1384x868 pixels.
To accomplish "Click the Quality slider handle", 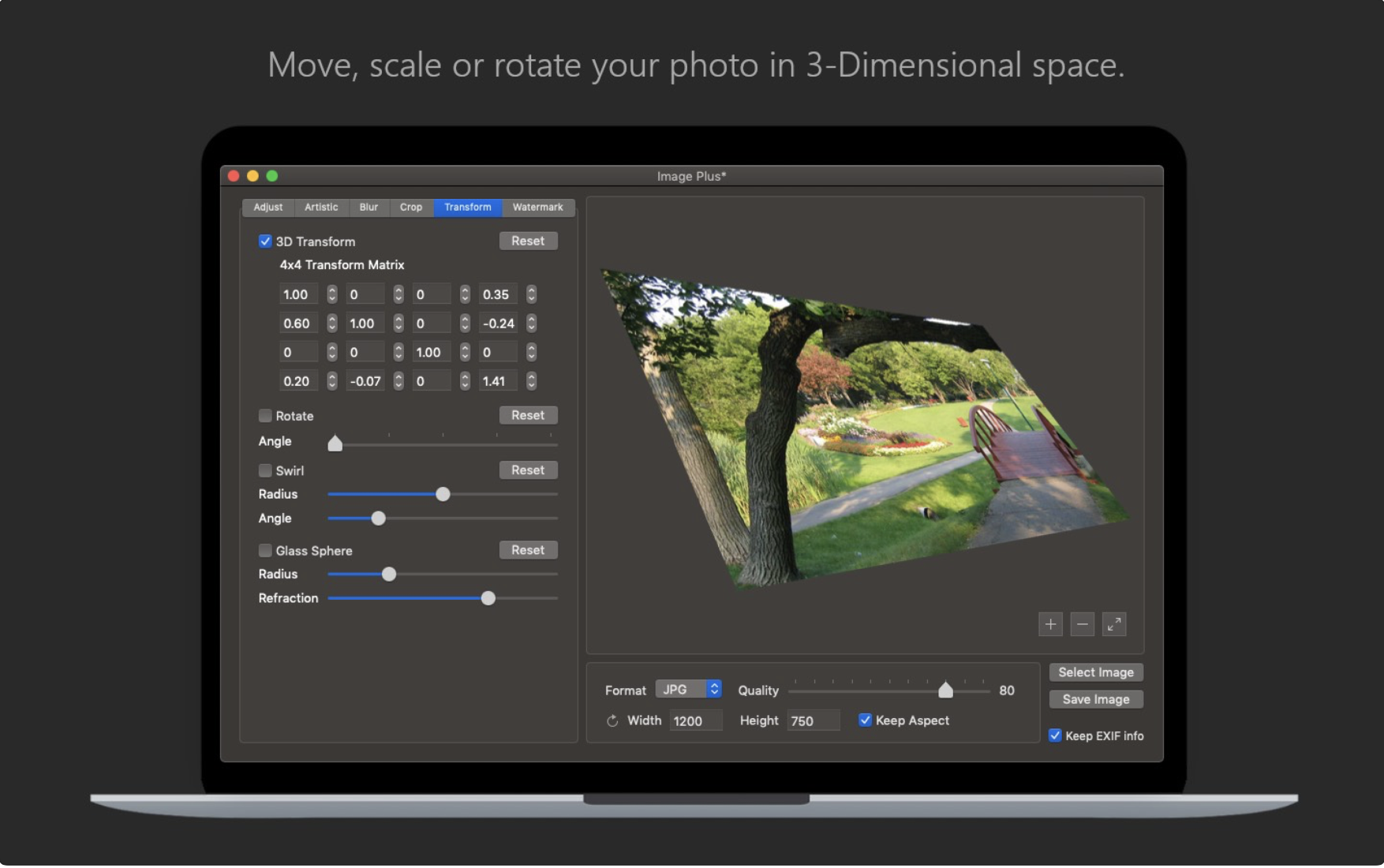I will click(945, 690).
